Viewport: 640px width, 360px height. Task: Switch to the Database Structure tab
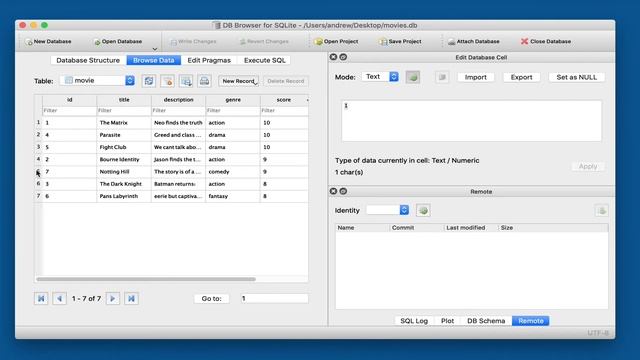pyautogui.click(x=88, y=60)
